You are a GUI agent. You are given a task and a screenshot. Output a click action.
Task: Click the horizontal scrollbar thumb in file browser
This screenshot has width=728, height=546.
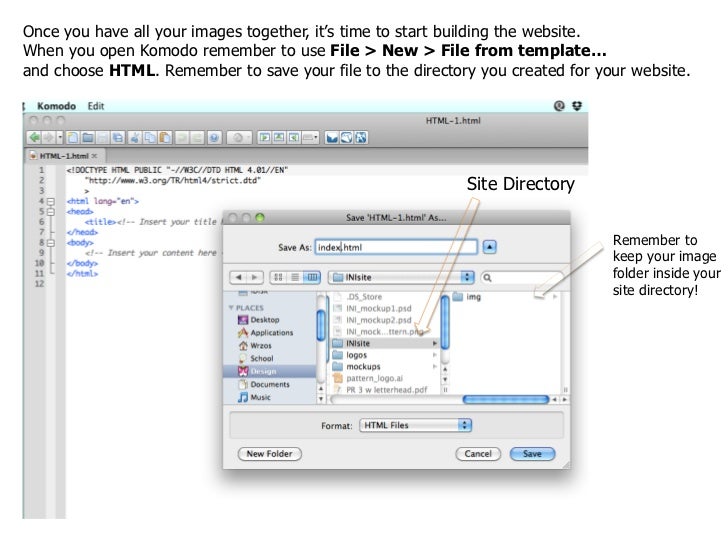(x=506, y=399)
